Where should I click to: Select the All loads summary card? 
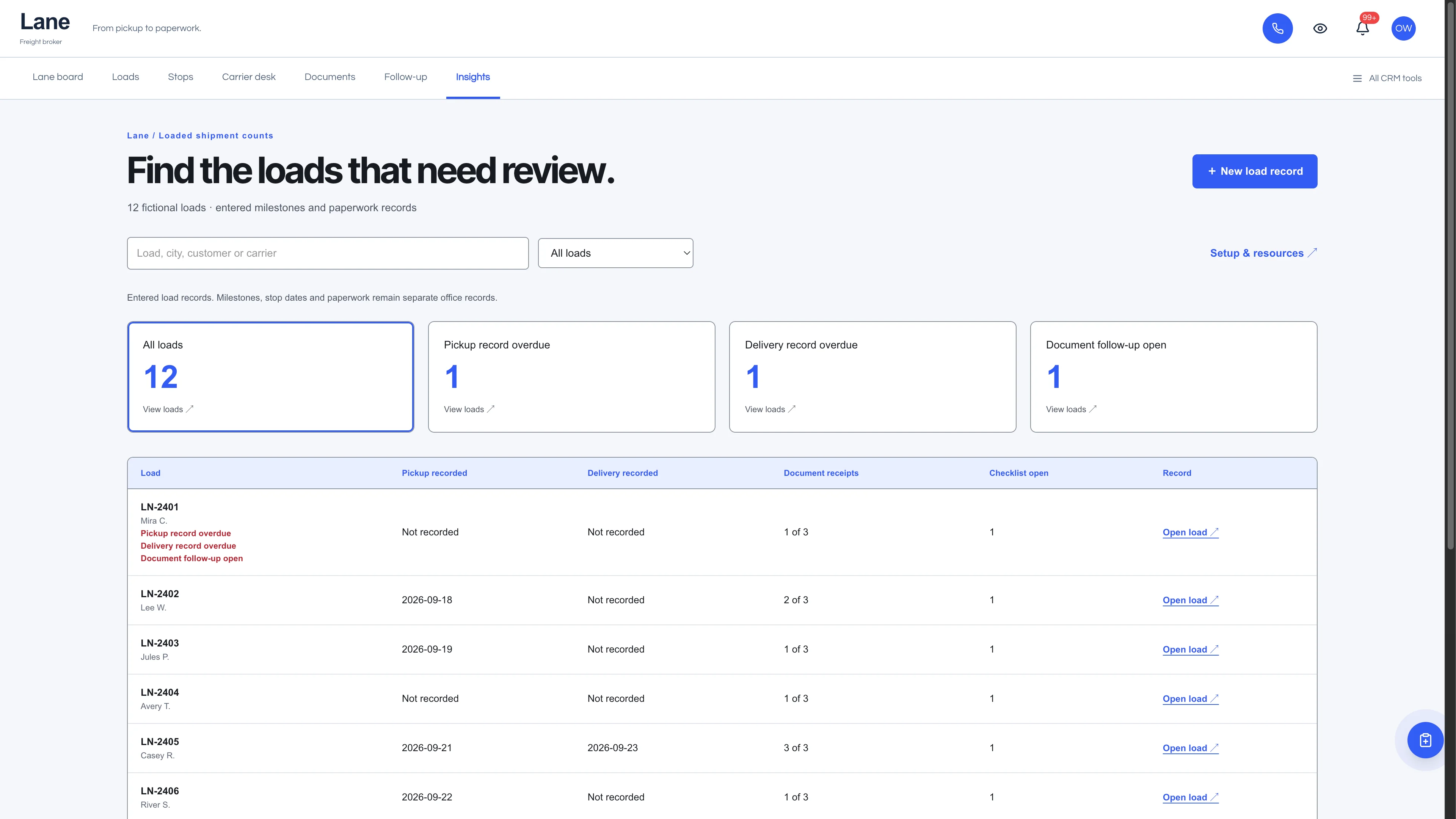pyautogui.click(x=270, y=377)
